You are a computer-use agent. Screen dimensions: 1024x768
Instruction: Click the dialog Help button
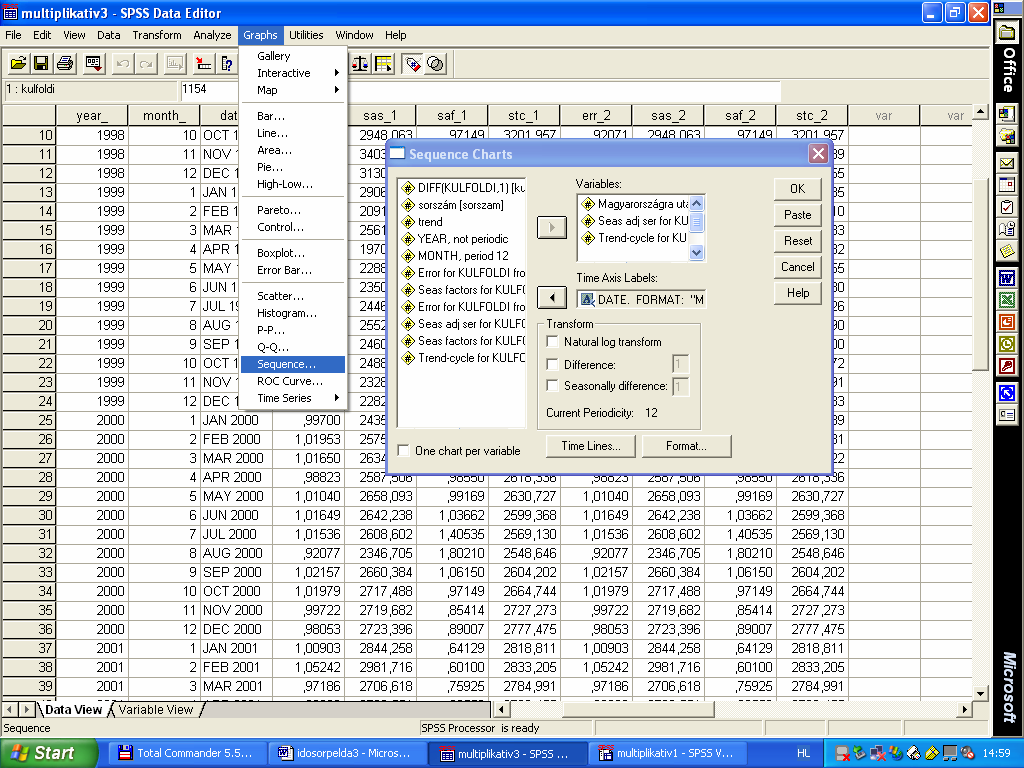(797, 293)
